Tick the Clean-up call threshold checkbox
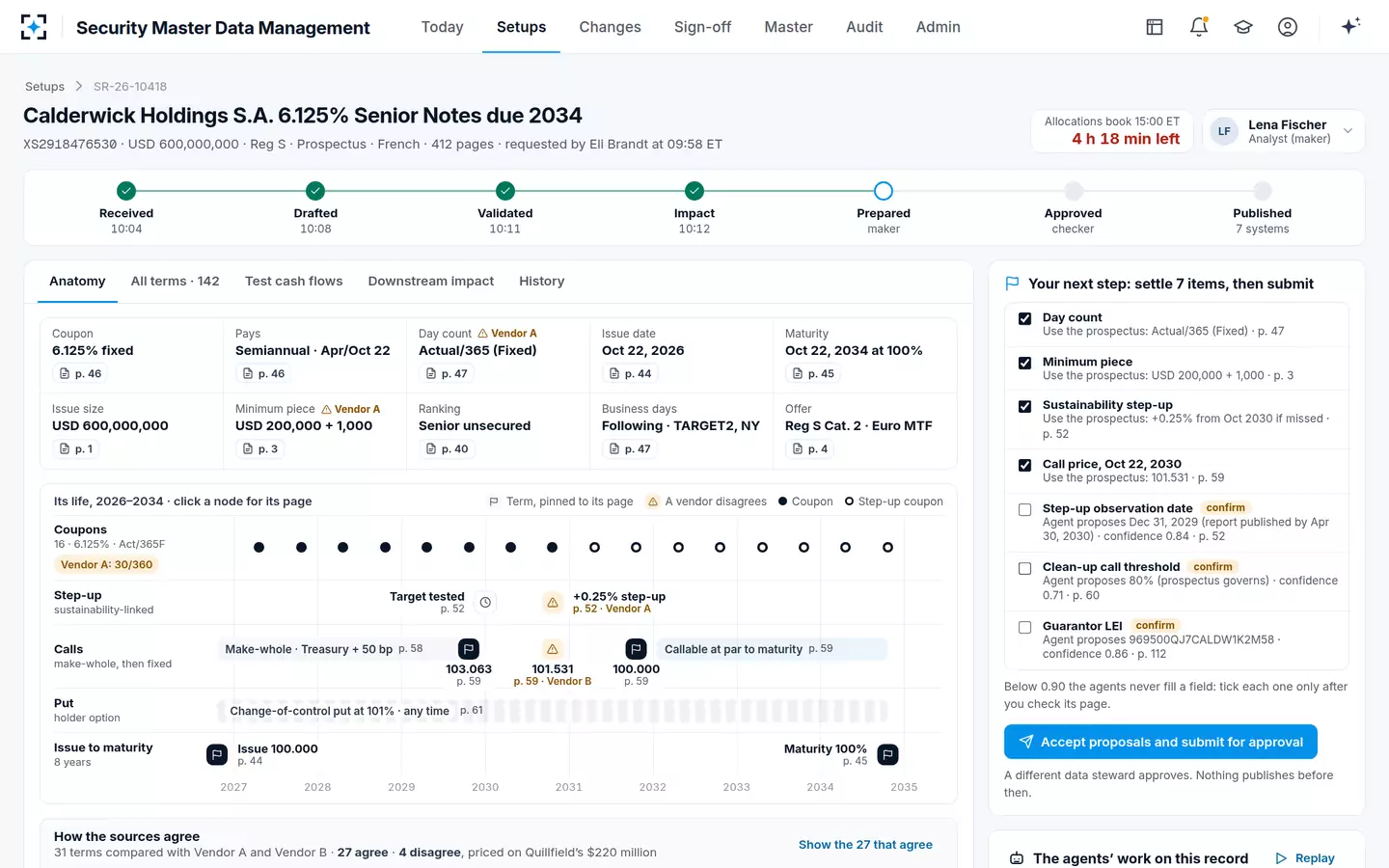The image size is (1389, 868). point(1025,568)
